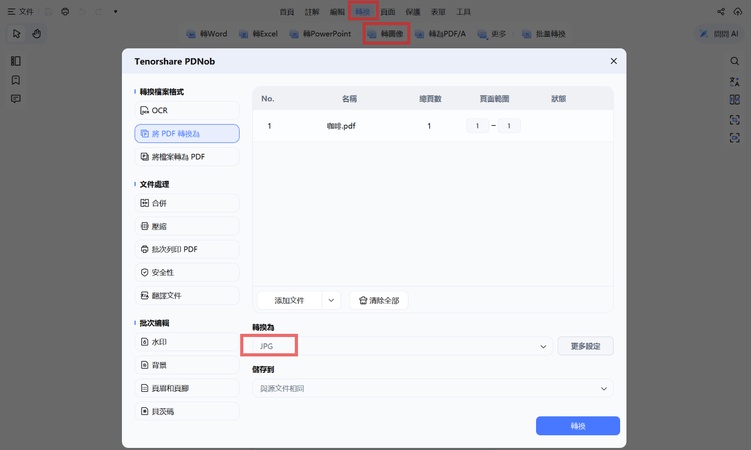Select the OCR option in the dialog
Viewport: 751px width, 450px height.
[187, 110]
